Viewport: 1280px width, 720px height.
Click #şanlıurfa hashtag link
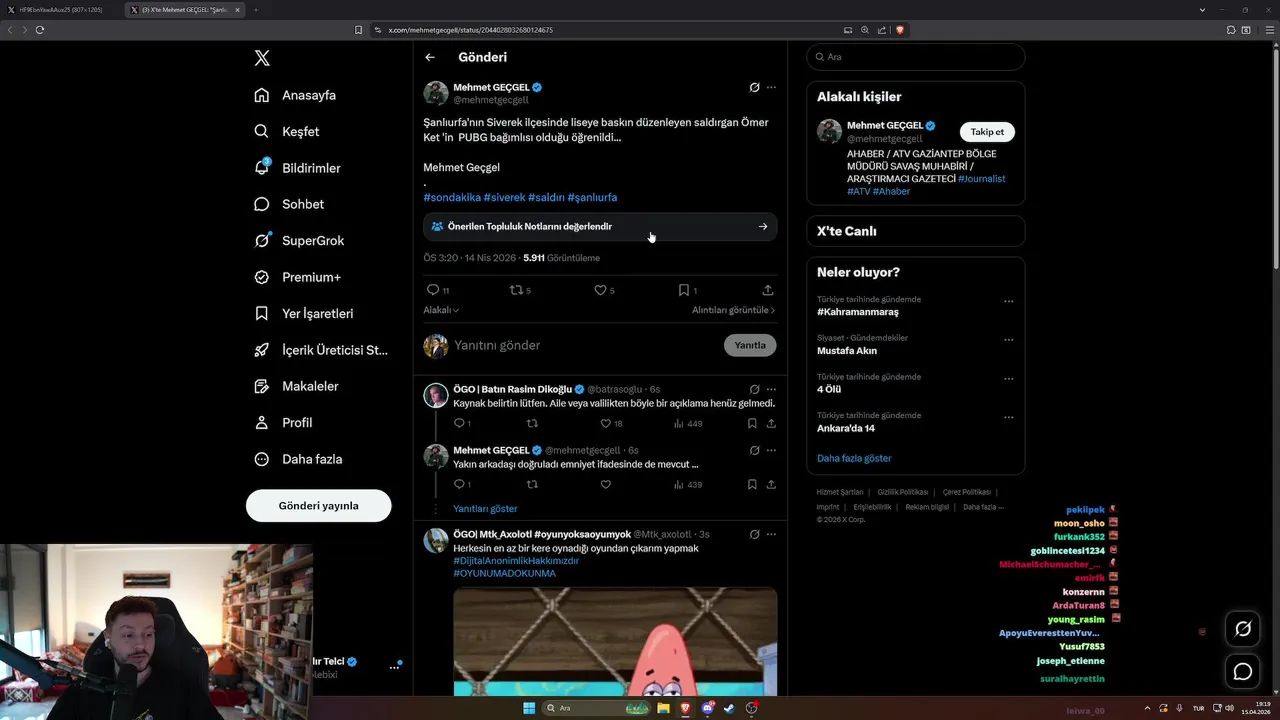tap(592, 198)
